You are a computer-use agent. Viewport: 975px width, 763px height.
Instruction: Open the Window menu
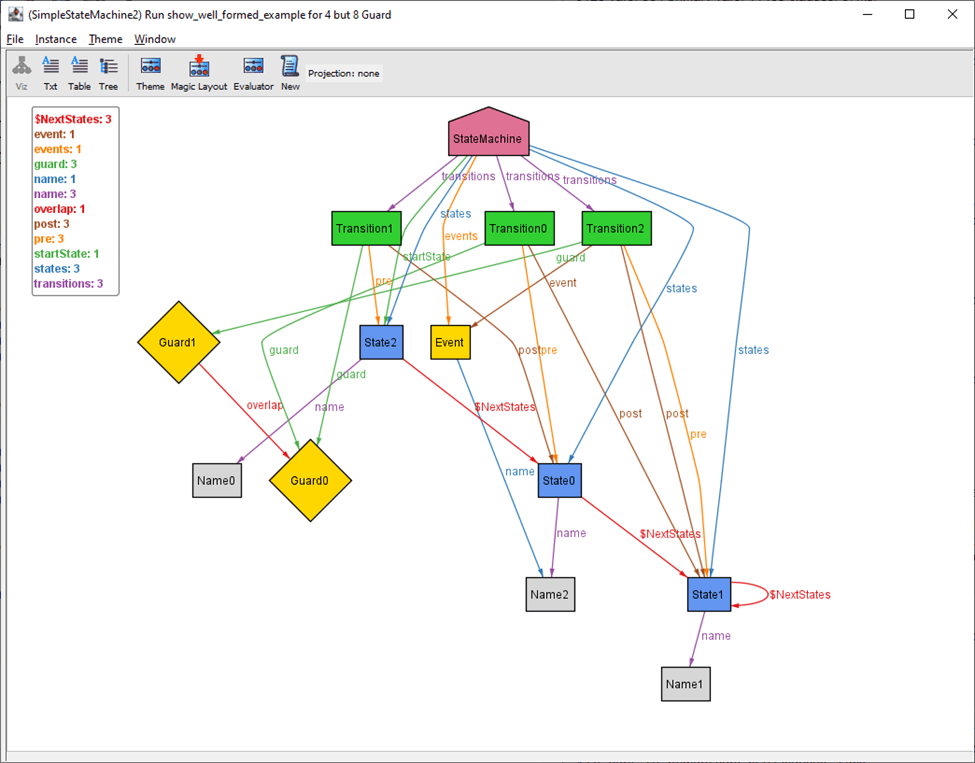coord(155,39)
